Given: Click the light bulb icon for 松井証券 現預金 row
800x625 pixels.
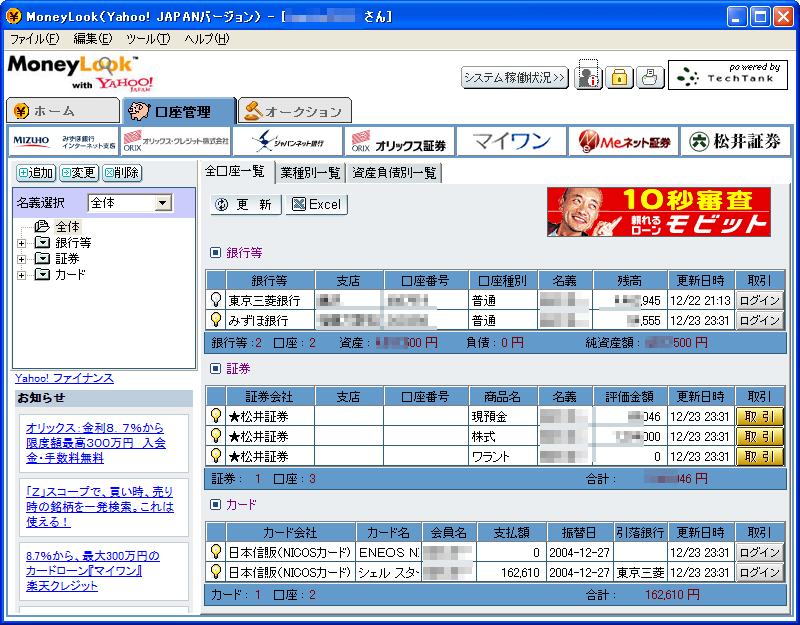Looking at the screenshot, I should pyautogui.click(x=216, y=416).
